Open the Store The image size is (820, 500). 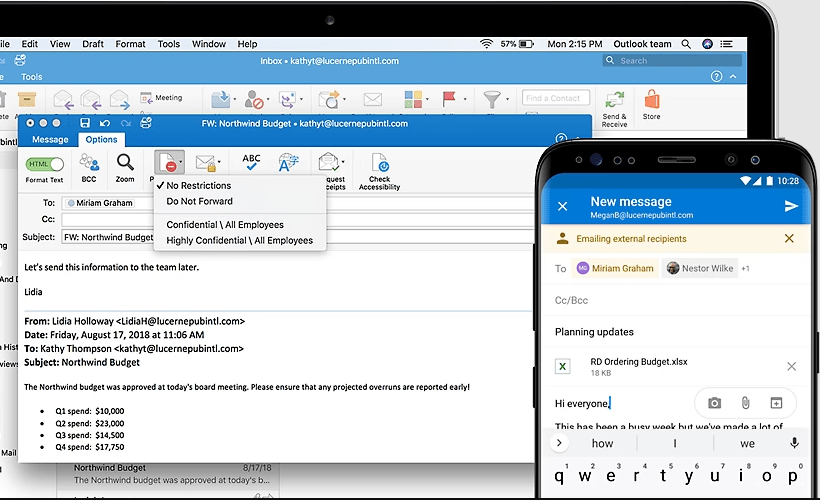coord(652,105)
